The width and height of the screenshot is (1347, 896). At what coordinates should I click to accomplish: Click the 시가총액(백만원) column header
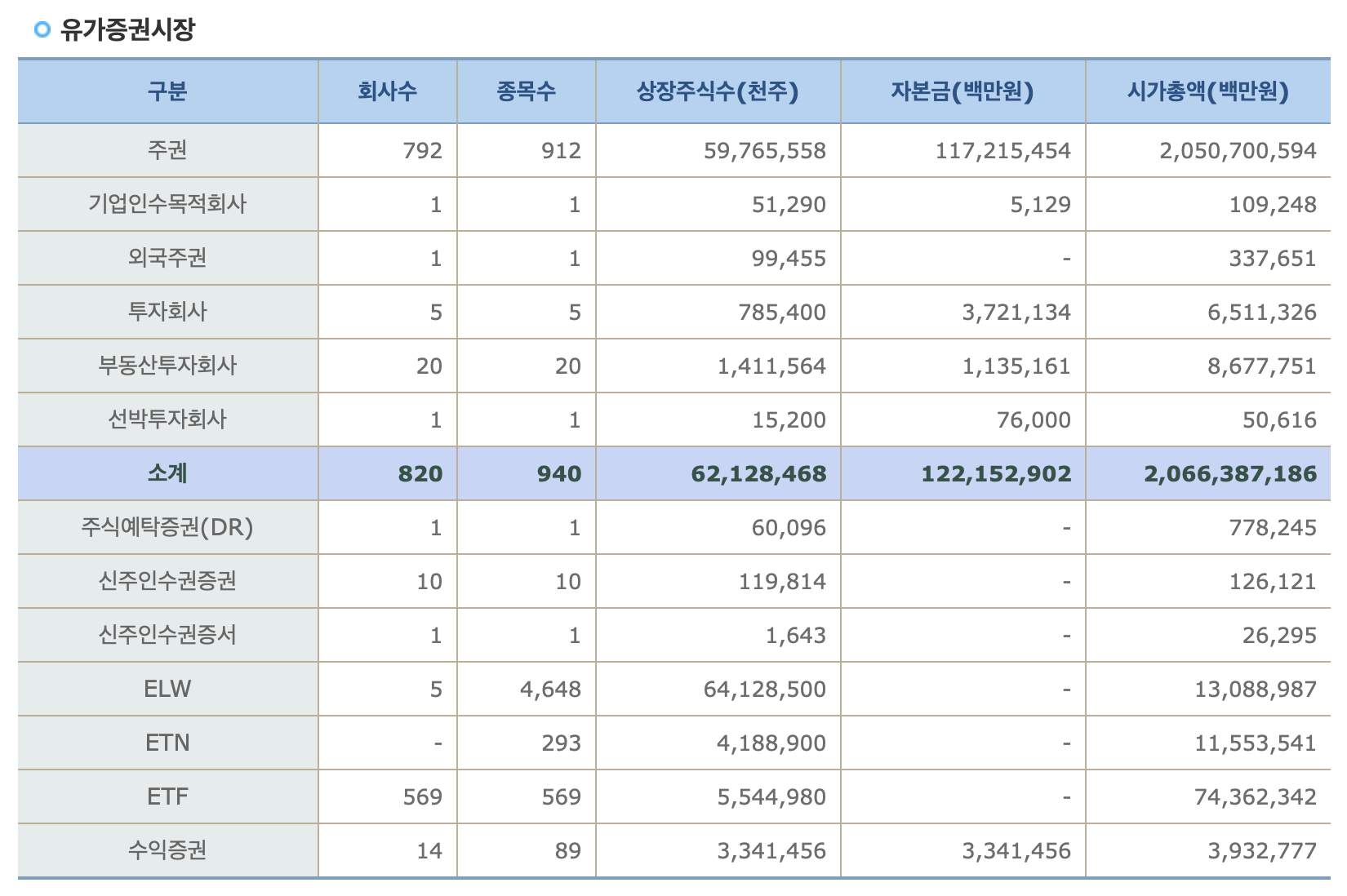point(1207,91)
